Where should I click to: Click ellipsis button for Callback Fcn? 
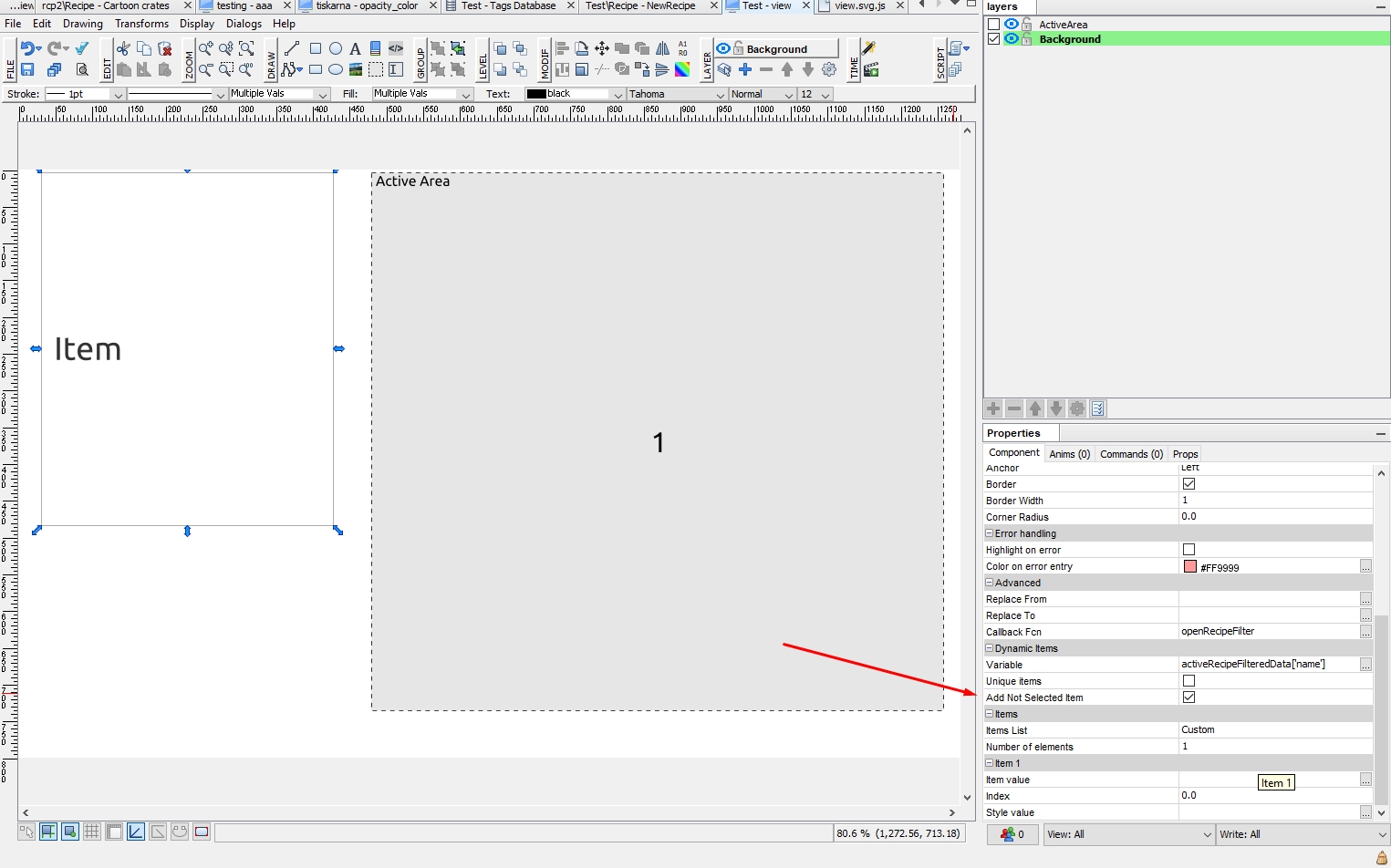click(x=1365, y=632)
